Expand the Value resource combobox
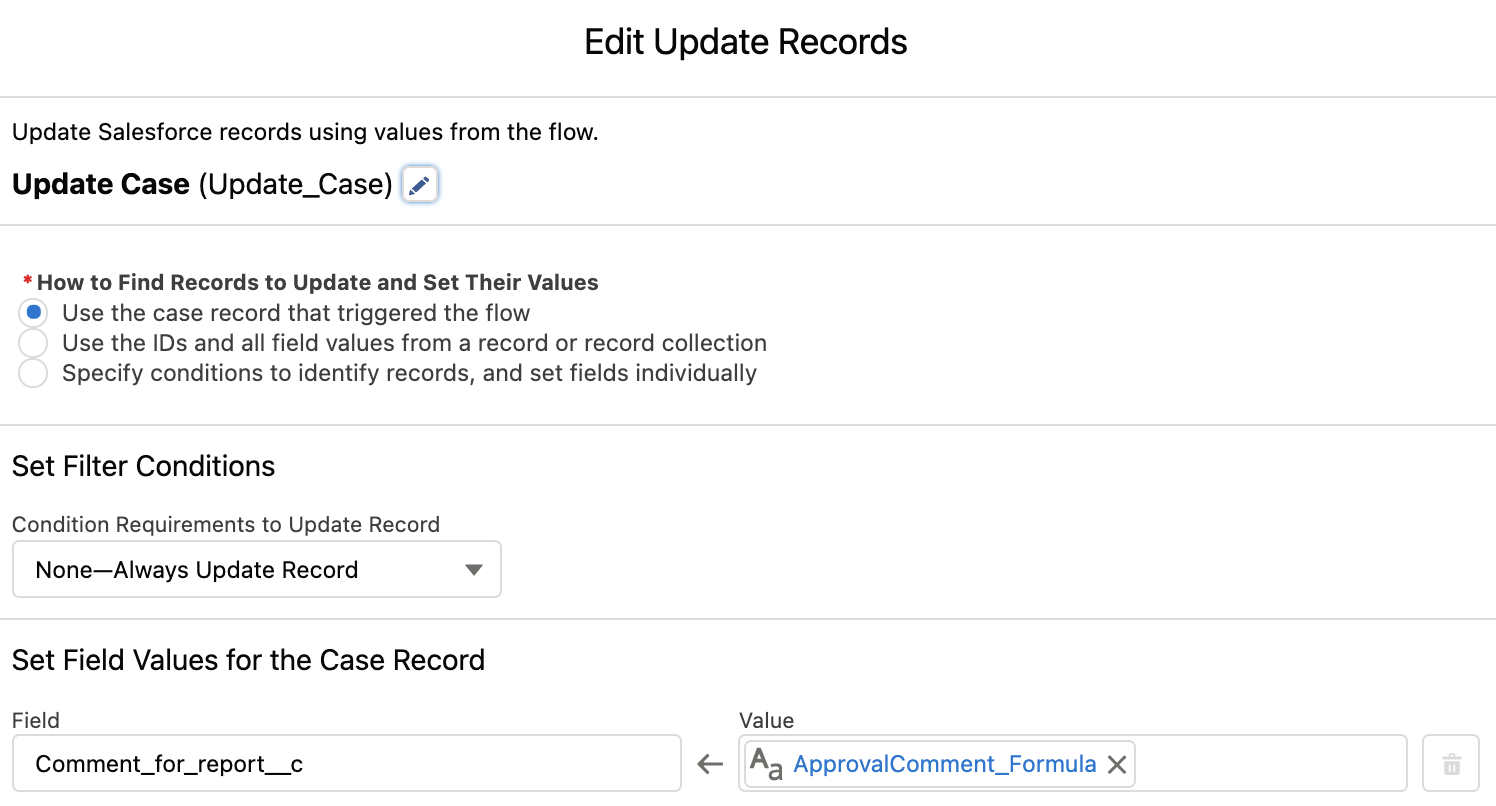Image resolution: width=1496 pixels, height=806 pixels. pos(1270,764)
